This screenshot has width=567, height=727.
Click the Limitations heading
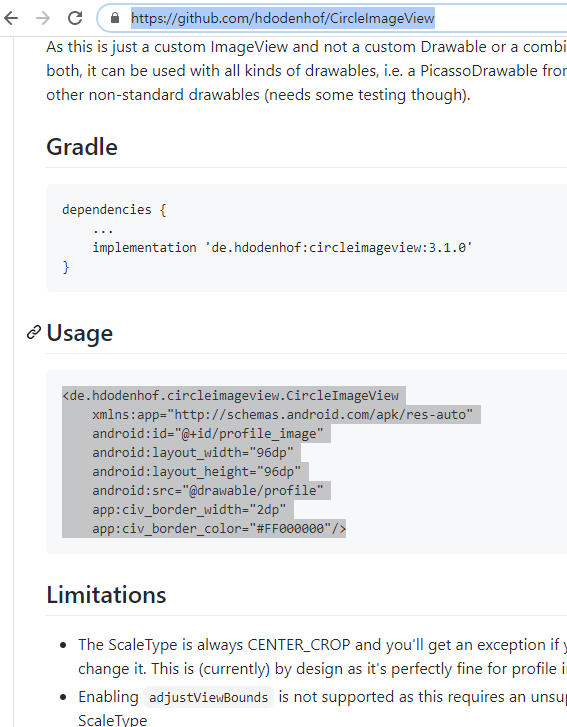[106, 595]
